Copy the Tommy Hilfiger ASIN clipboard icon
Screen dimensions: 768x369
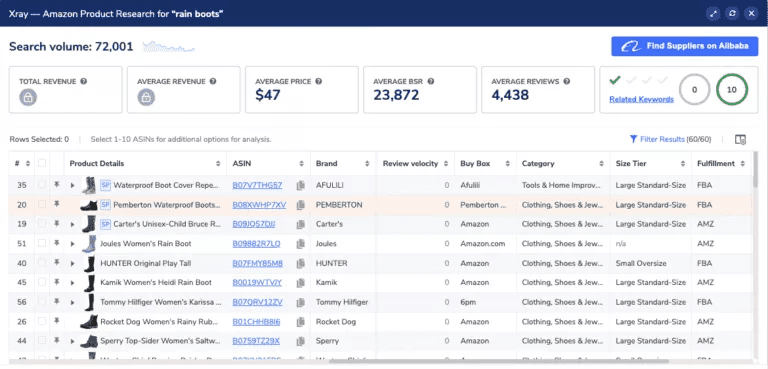coord(301,302)
